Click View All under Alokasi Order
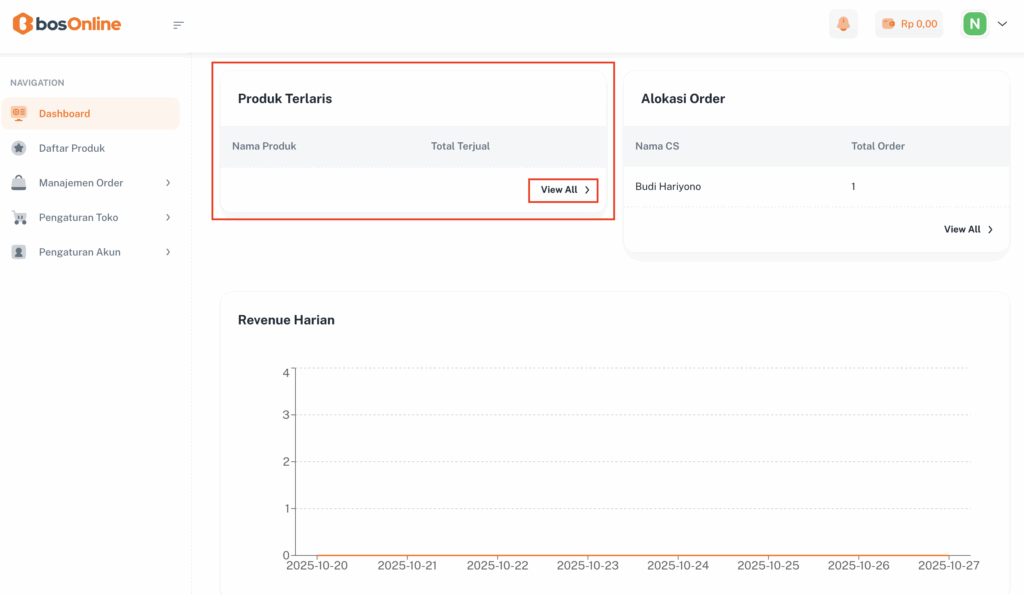The height and width of the screenshot is (594, 1024). (968, 229)
